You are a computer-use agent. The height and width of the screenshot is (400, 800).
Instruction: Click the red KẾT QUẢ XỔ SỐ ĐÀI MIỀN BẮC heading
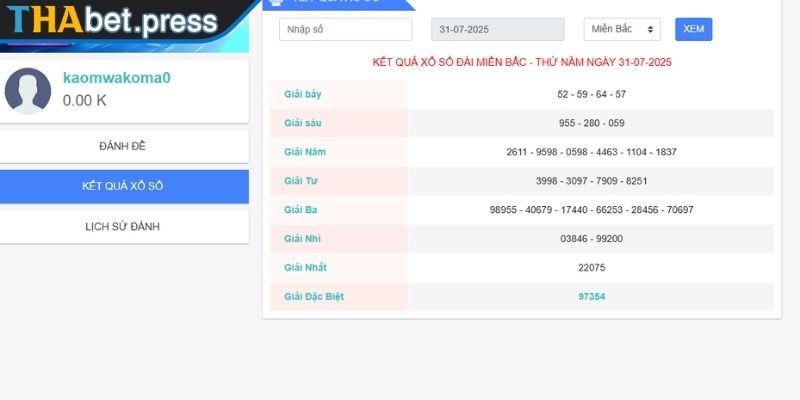pyautogui.click(x=521, y=62)
